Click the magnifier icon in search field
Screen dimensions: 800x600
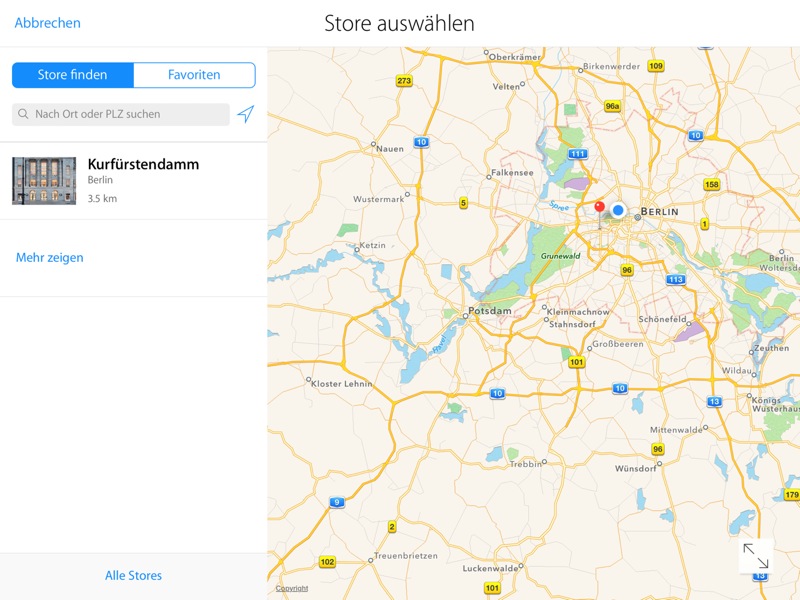[x=23, y=115]
